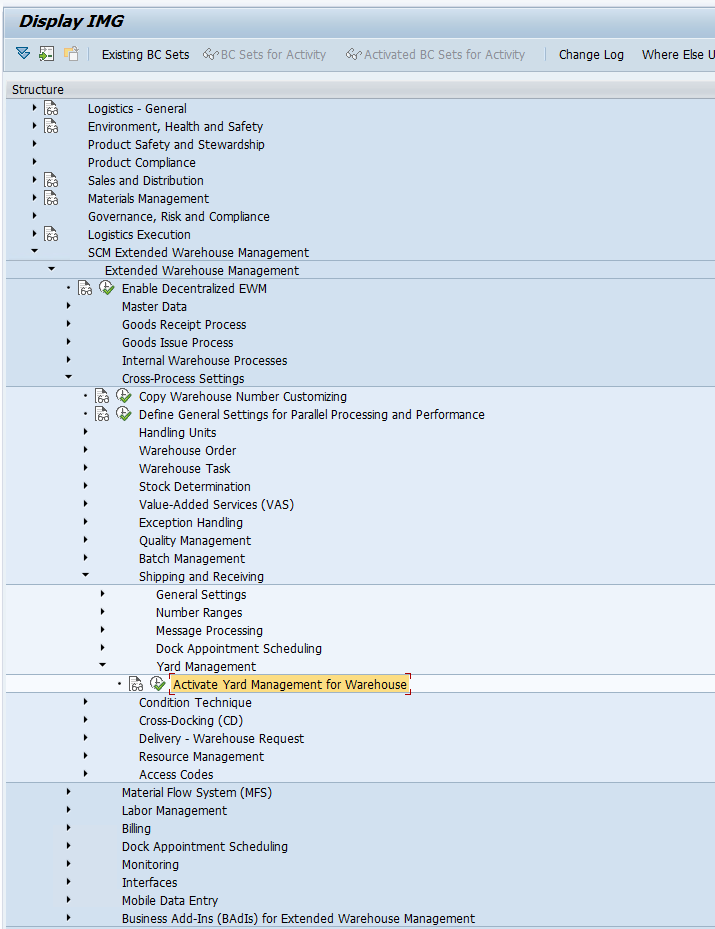Expand the Material Flow System (MFS) node

pyautogui.click(x=69, y=792)
